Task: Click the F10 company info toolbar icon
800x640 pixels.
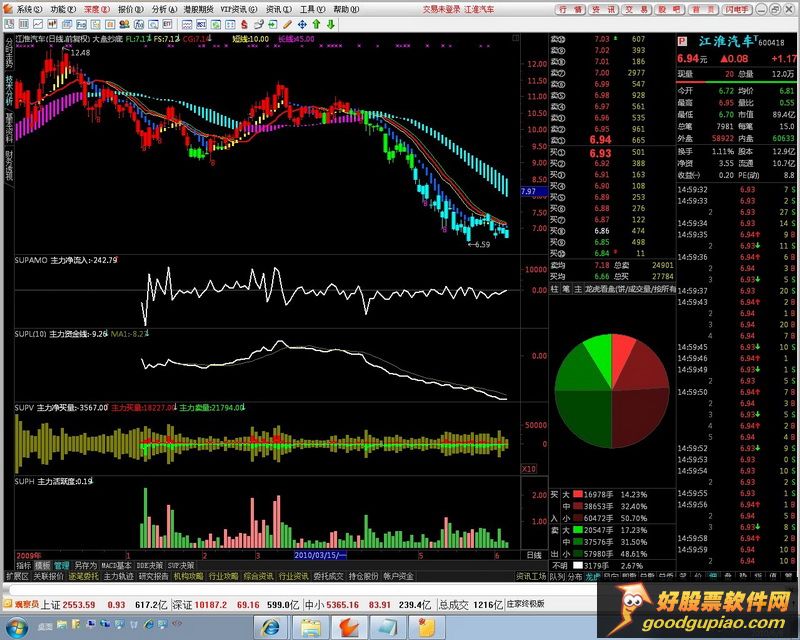Action: point(81,24)
